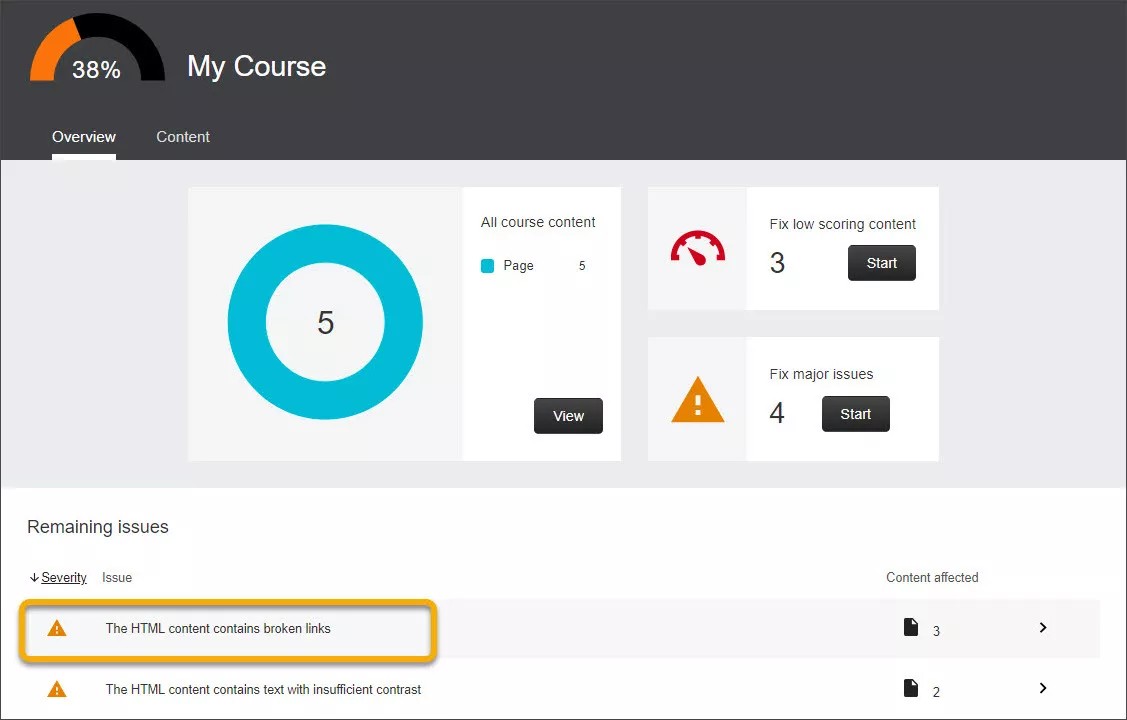
Task: Start fixing low scoring content
Action: tap(881, 263)
